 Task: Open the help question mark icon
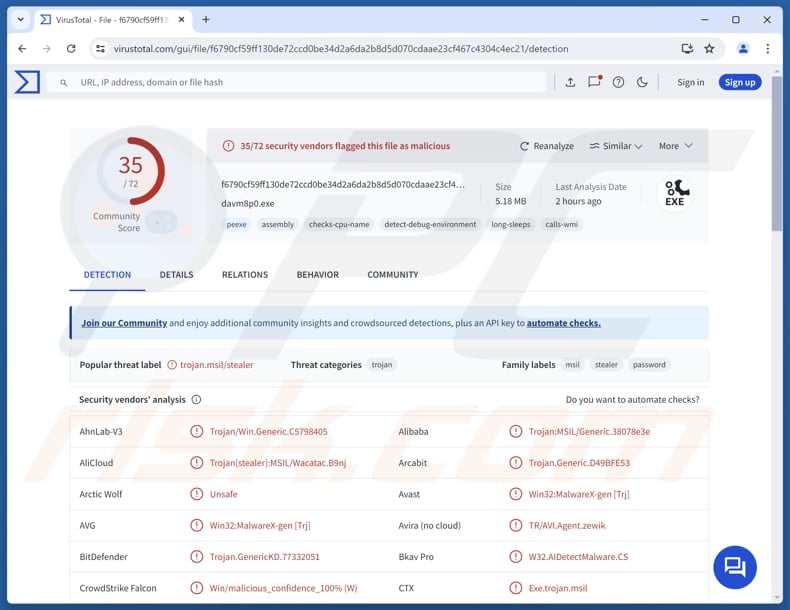pos(618,82)
